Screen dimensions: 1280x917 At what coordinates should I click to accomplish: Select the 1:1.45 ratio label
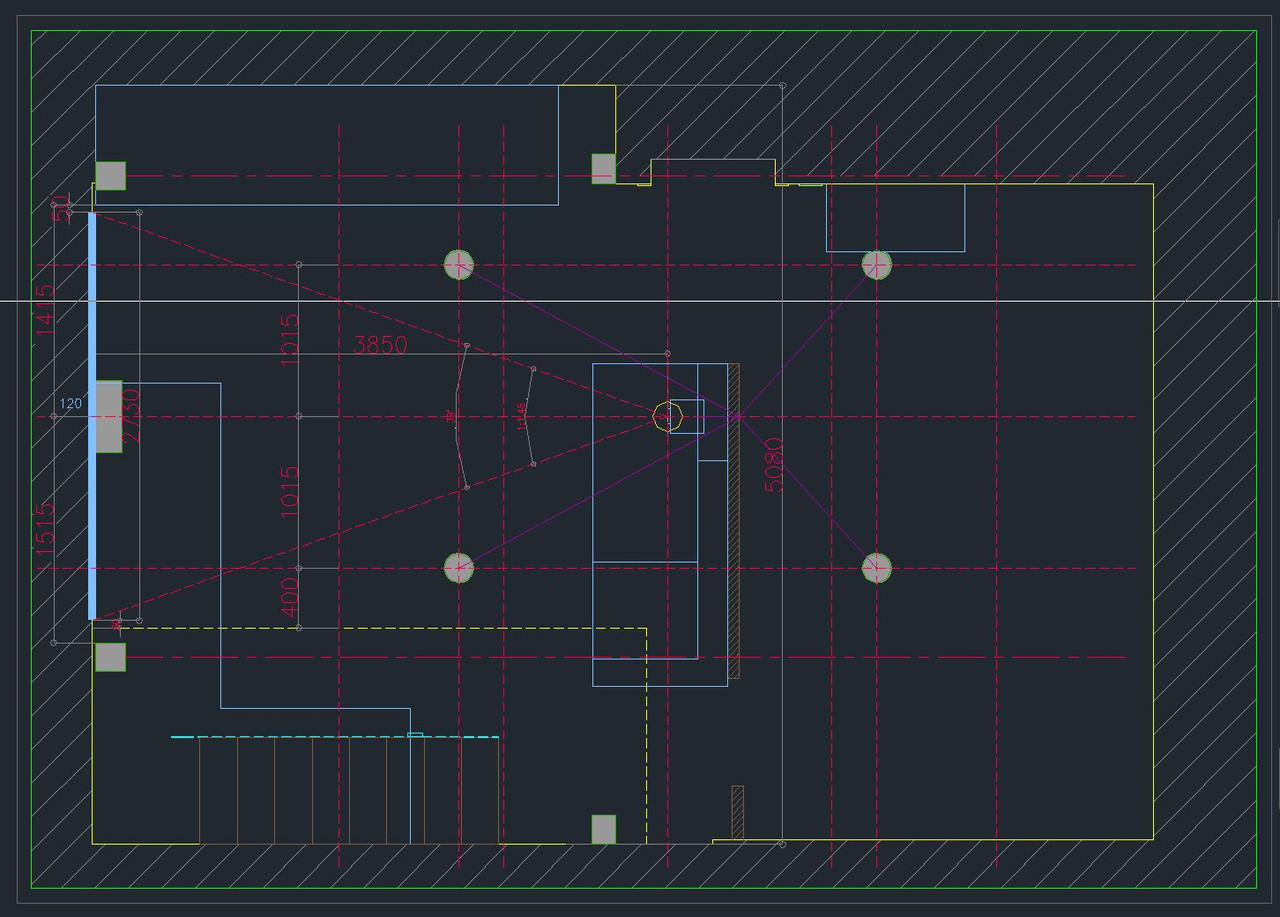pyautogui.click(x=521, y=416)
